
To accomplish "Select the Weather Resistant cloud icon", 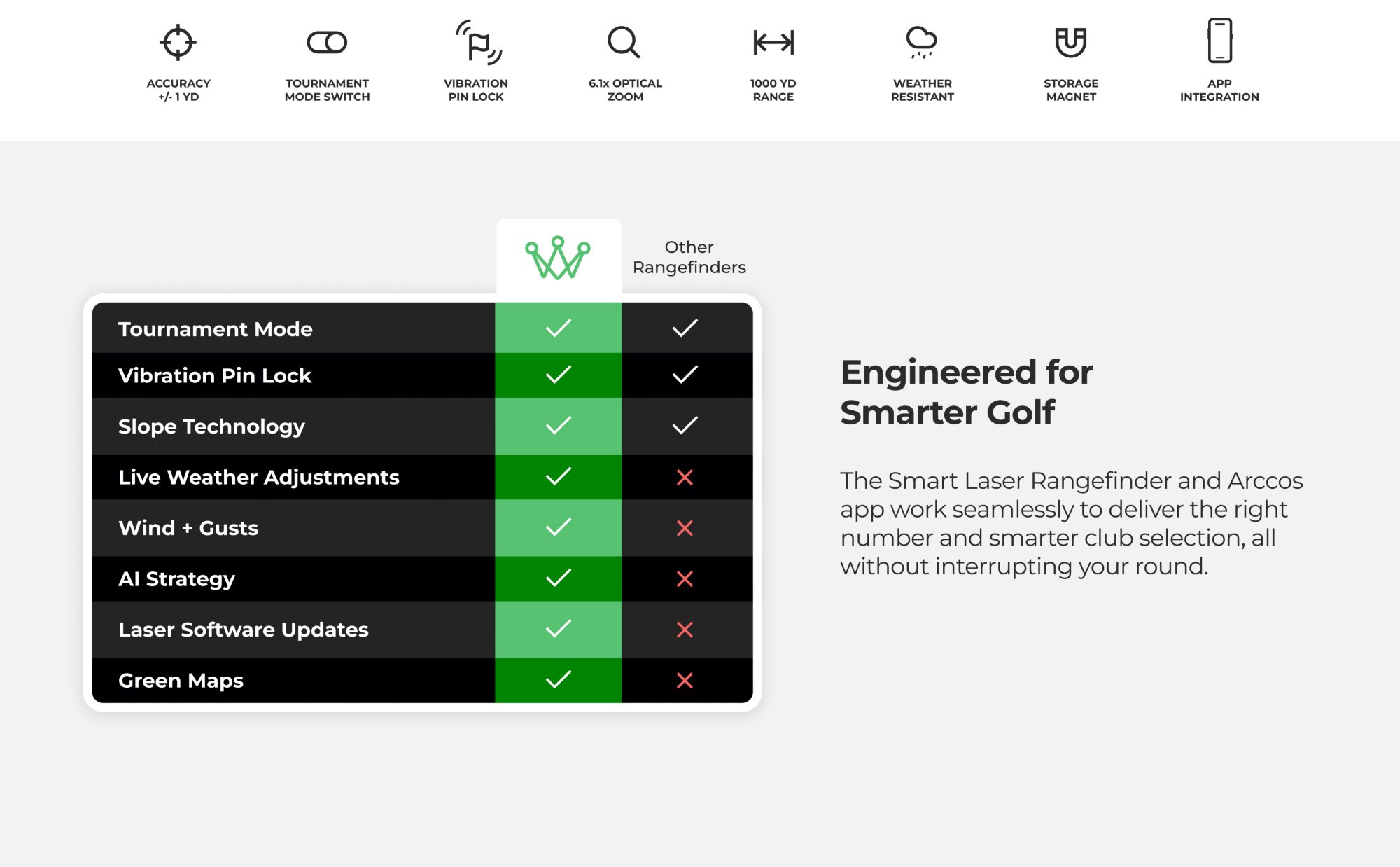I will tap(921, 42).
